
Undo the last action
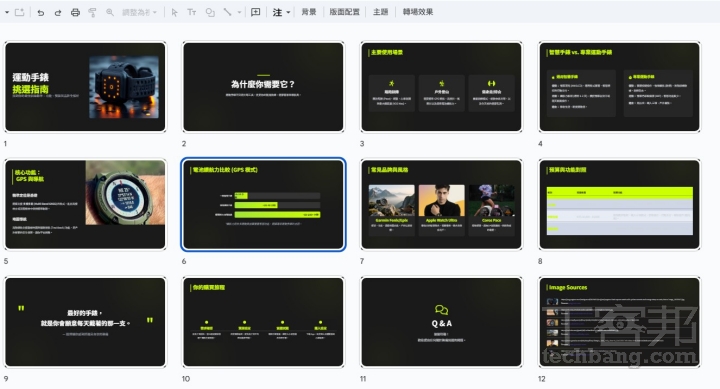(x=40, y=12)
